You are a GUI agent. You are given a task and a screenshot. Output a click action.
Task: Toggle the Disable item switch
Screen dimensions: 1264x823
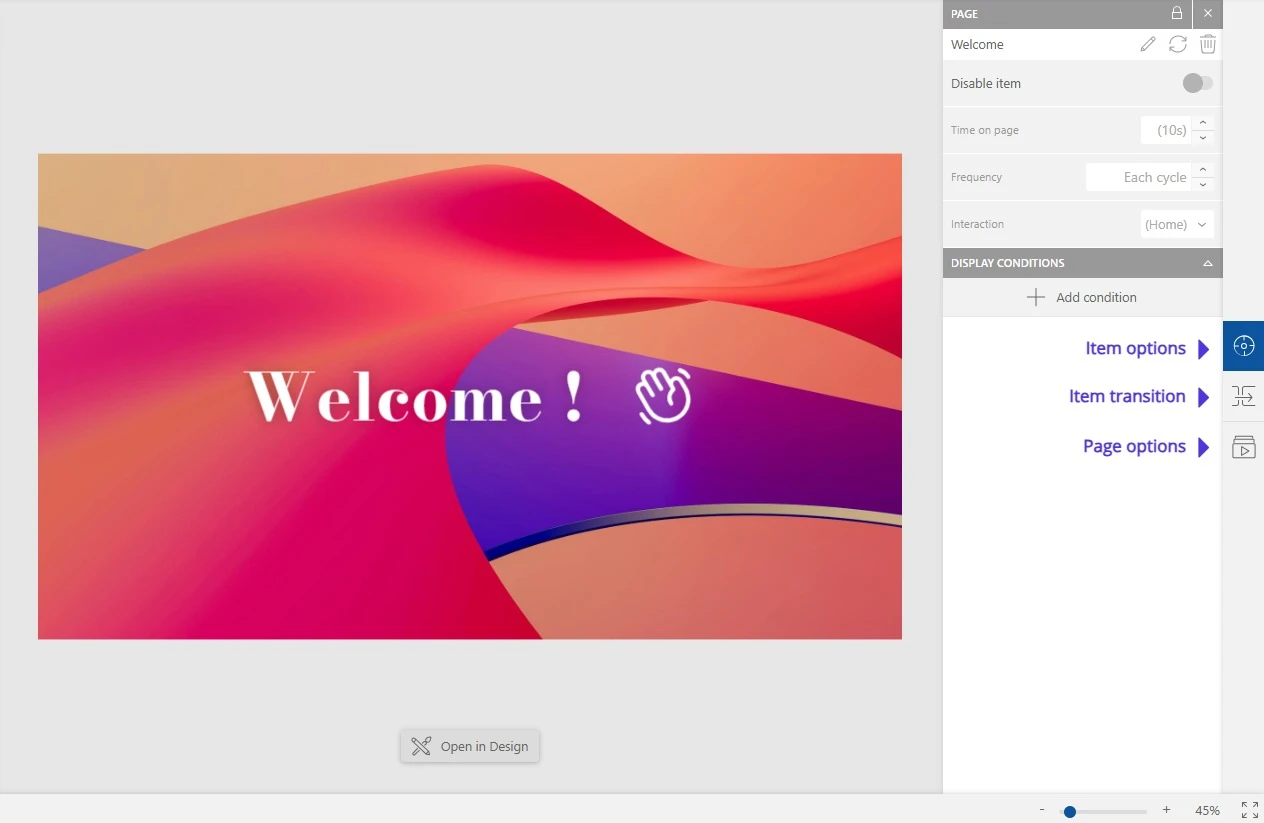[1197, 83]
